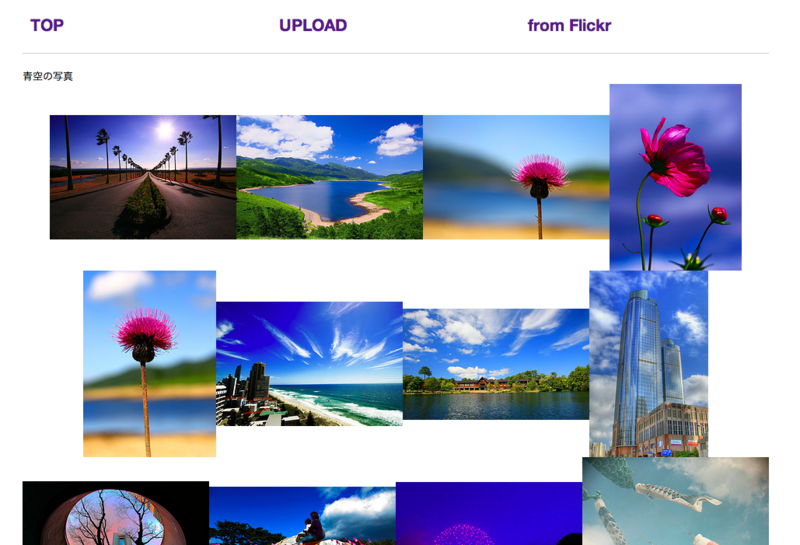Viewport: 800px width, 545px height.
Task: Select the 青空の写真 heading text
Action: pos(48,76)
